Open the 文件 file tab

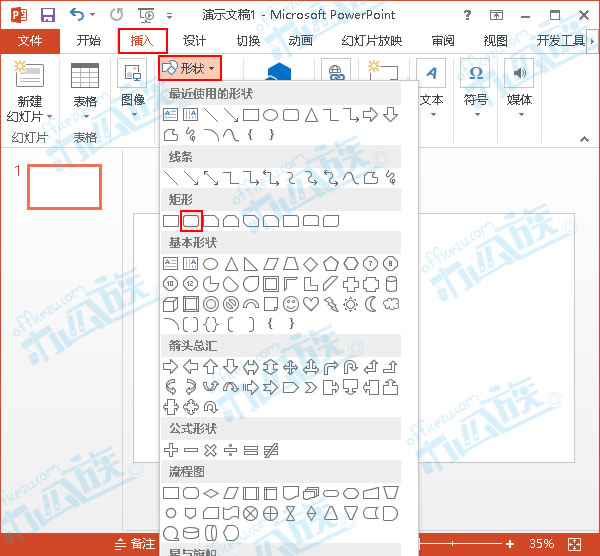(x=30, y=41)
